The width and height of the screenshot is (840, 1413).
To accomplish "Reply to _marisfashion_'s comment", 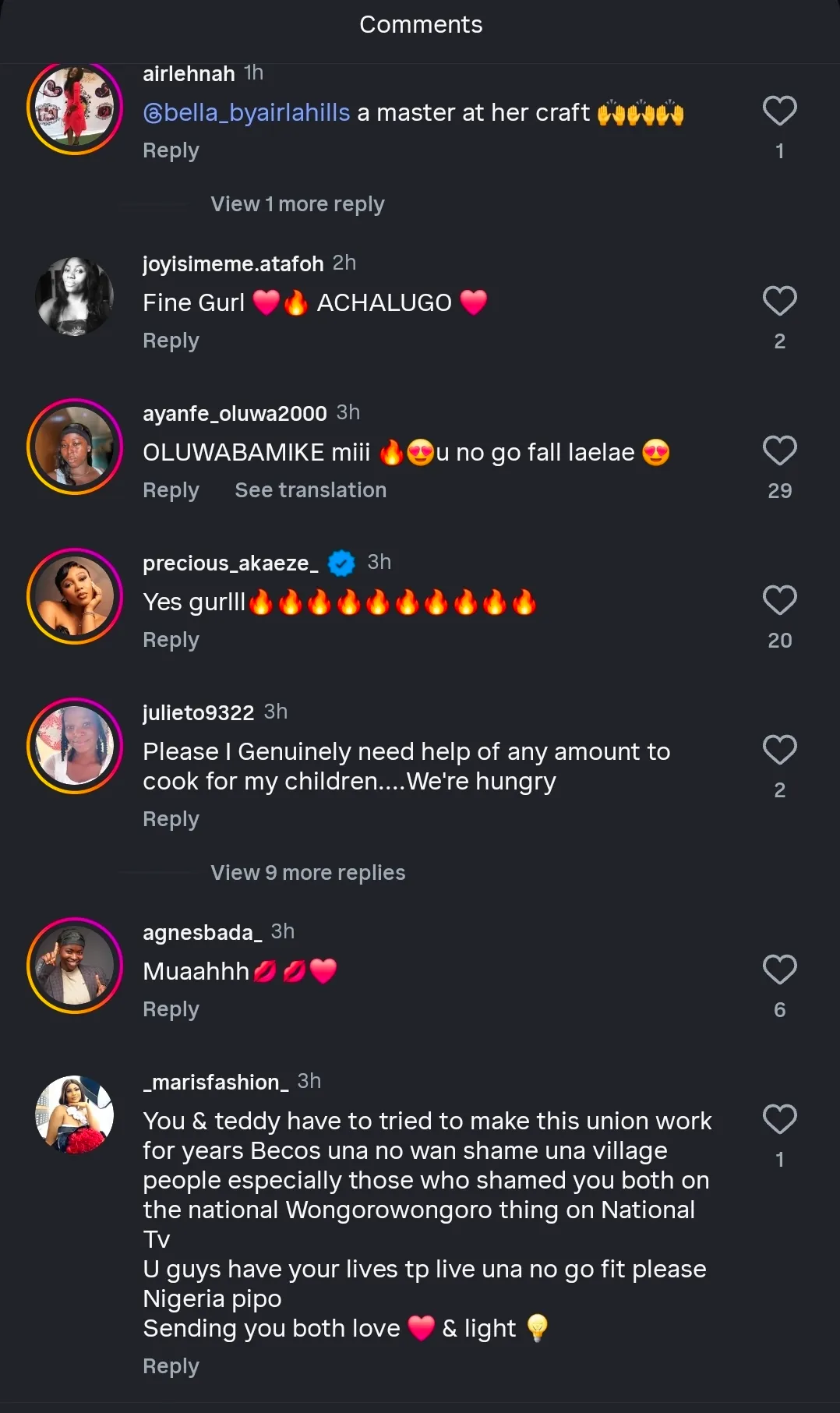I will tap(171, 1366).
